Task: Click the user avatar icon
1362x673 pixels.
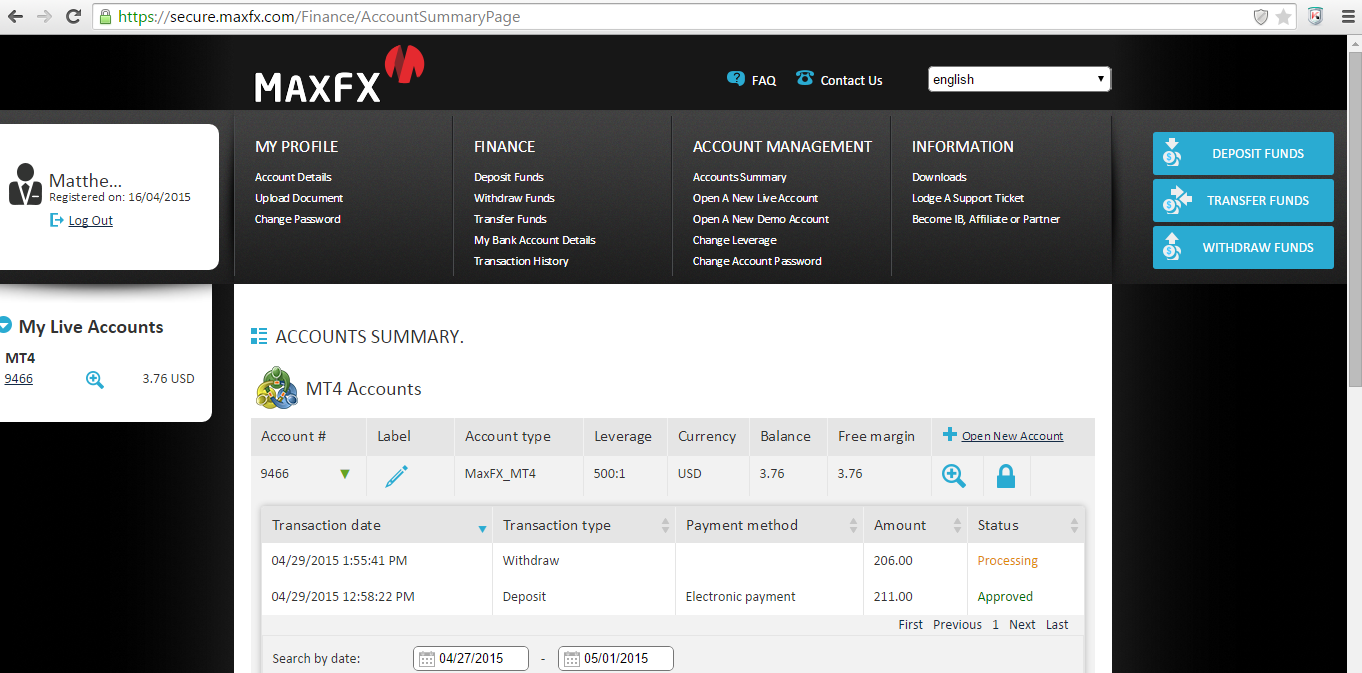Action: pos(26,185)
